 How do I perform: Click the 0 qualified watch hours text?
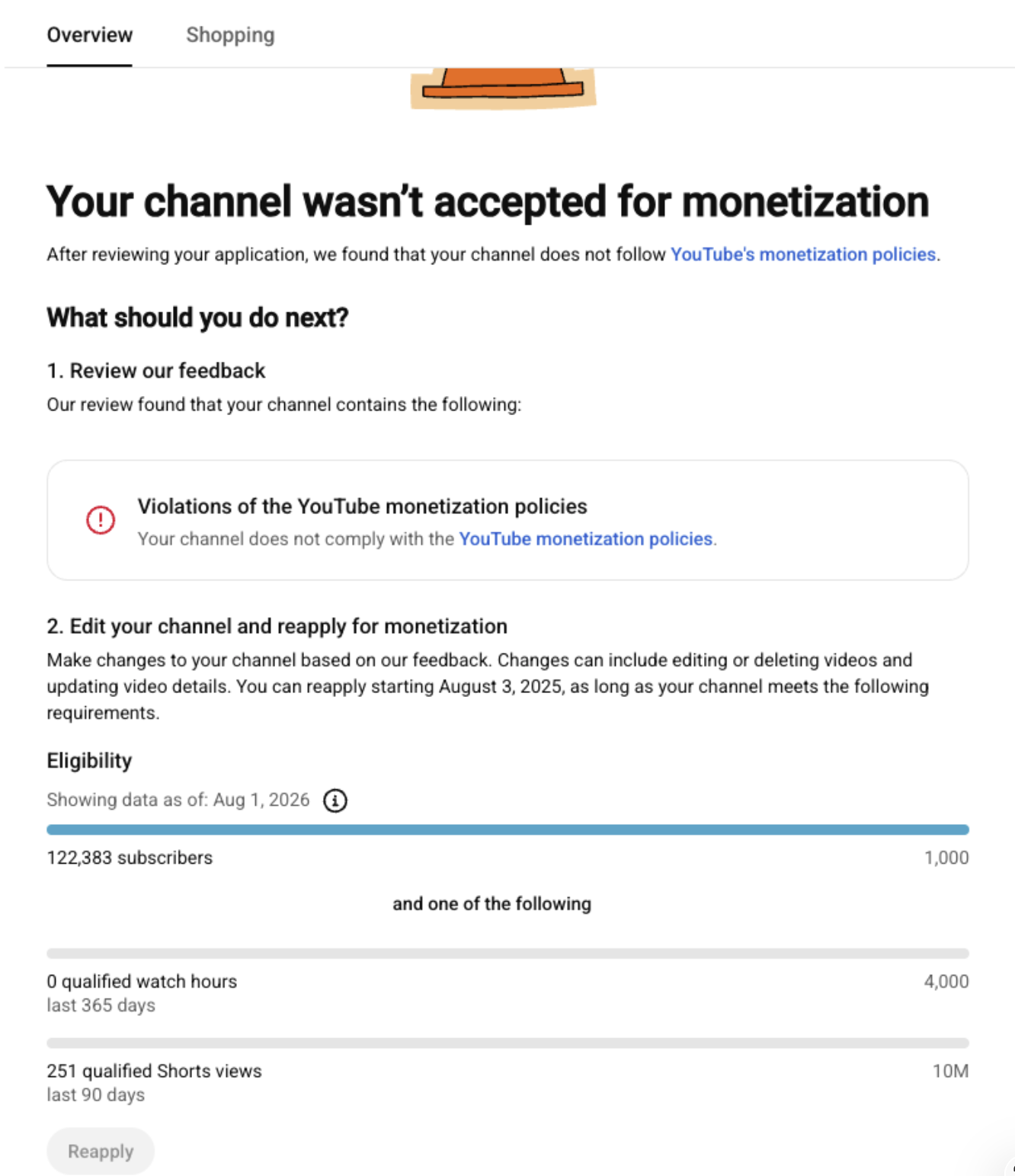142,981
